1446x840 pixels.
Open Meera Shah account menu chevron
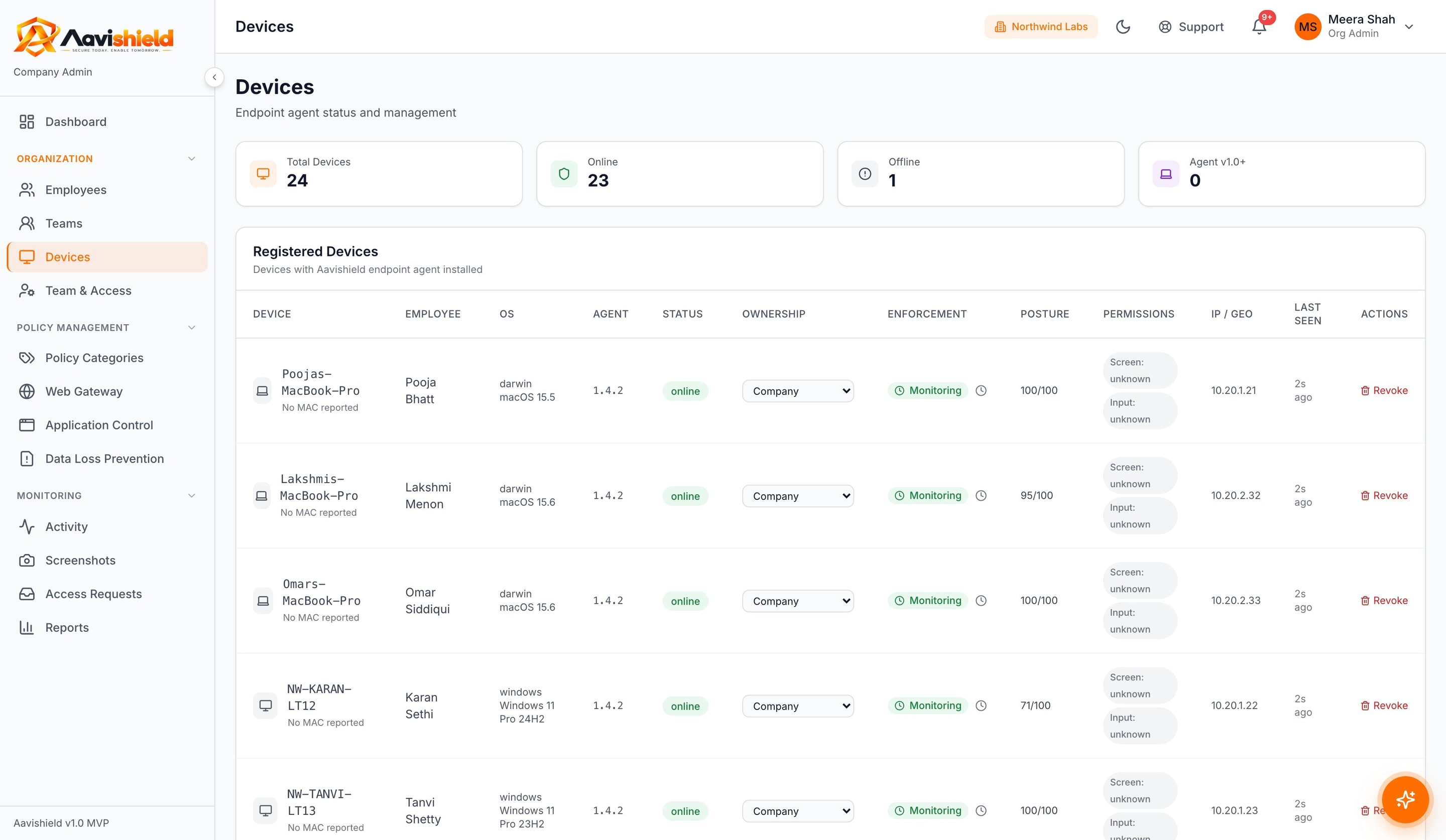[x=1409, y=27]
